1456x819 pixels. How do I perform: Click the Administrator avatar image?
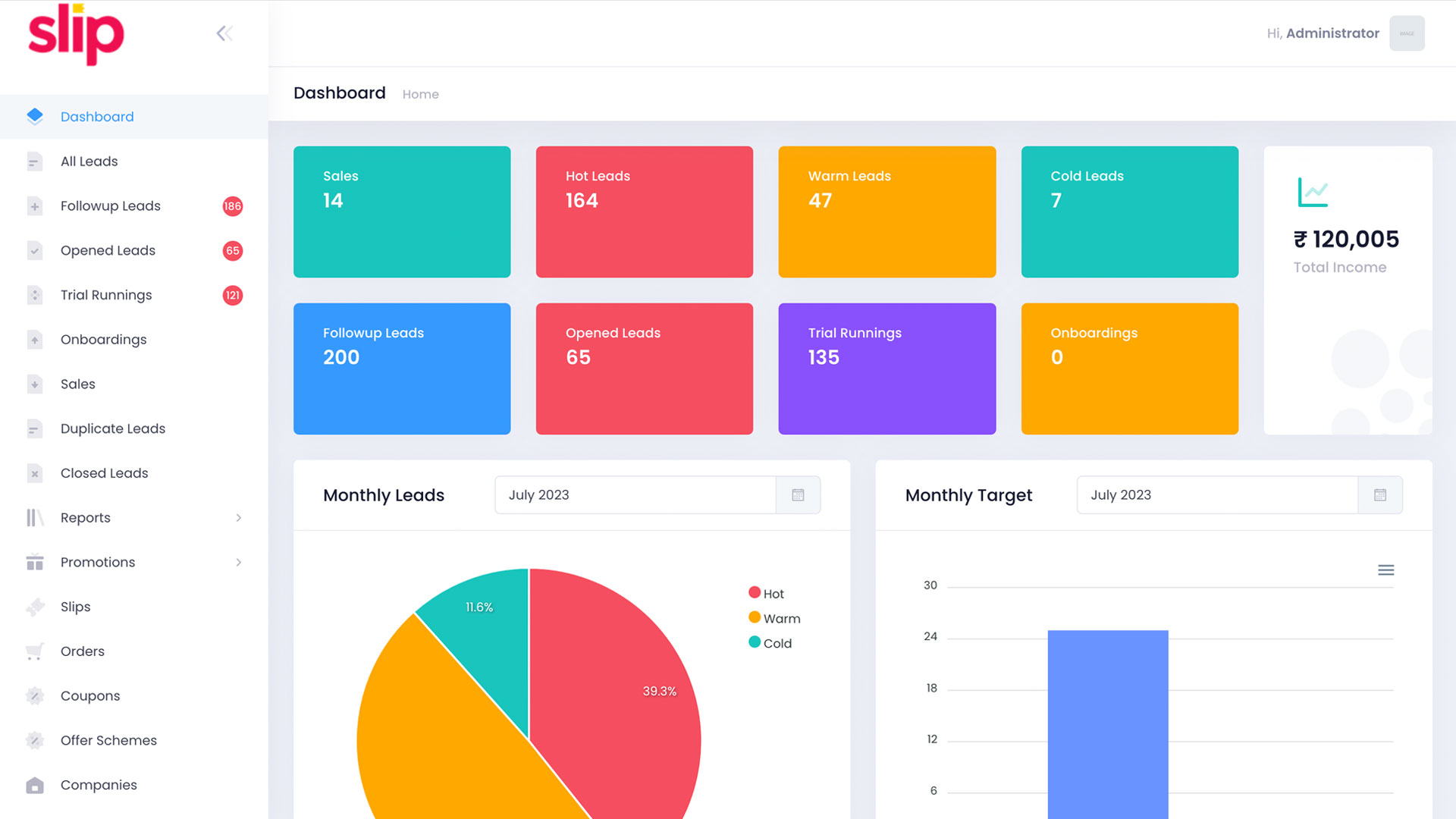click(1407, 33)
